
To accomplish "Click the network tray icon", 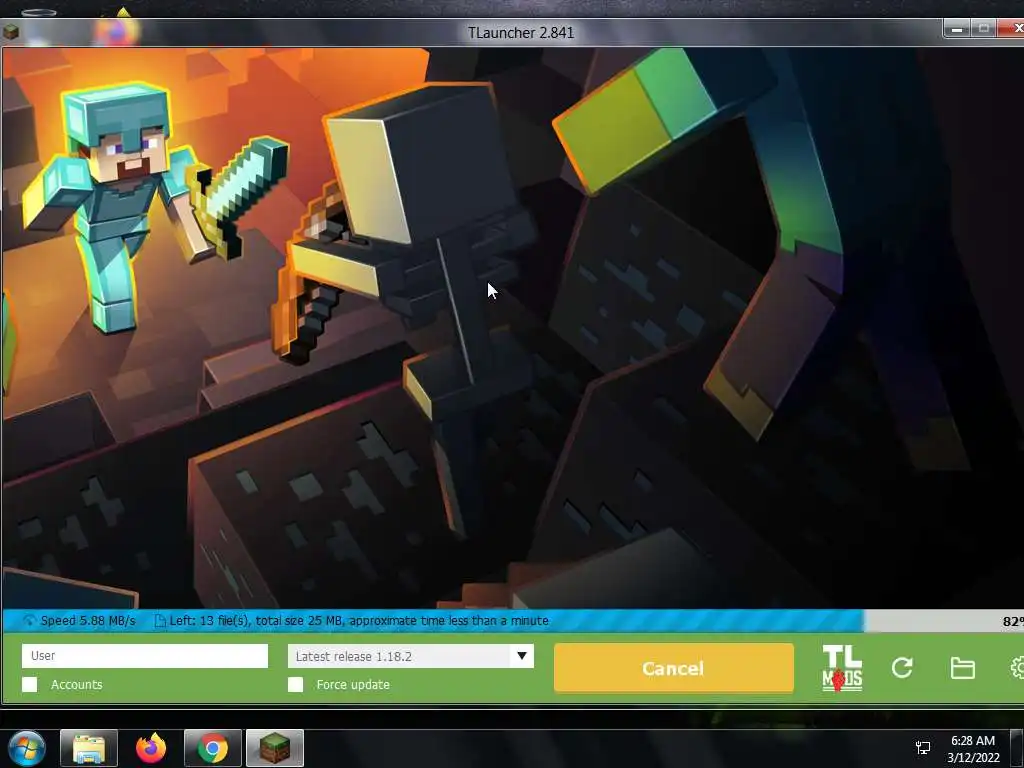I will [923, 748].
